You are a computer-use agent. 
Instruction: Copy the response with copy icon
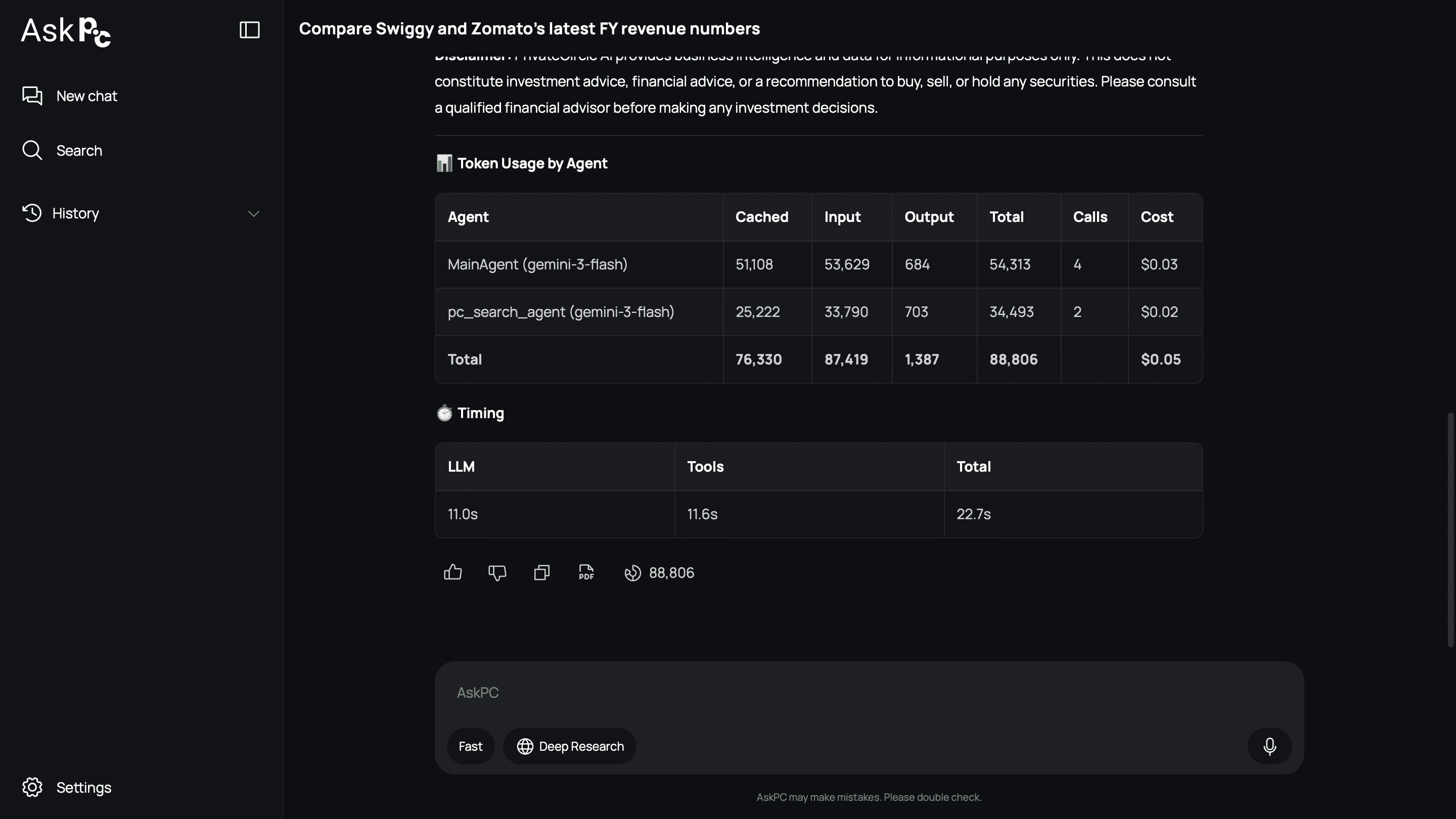pos(541,573)
